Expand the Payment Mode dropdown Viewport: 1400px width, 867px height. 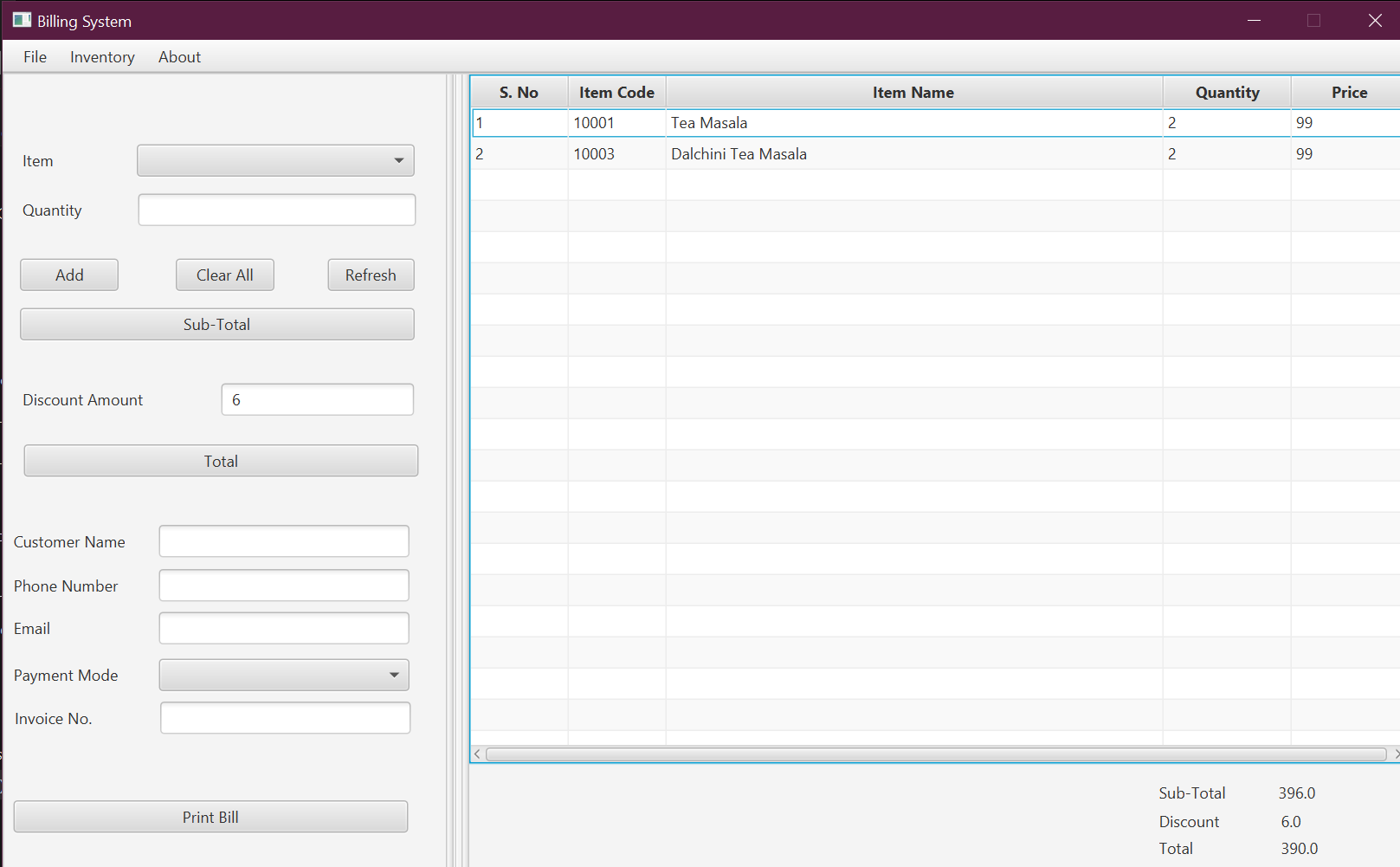tap(284, 675)
